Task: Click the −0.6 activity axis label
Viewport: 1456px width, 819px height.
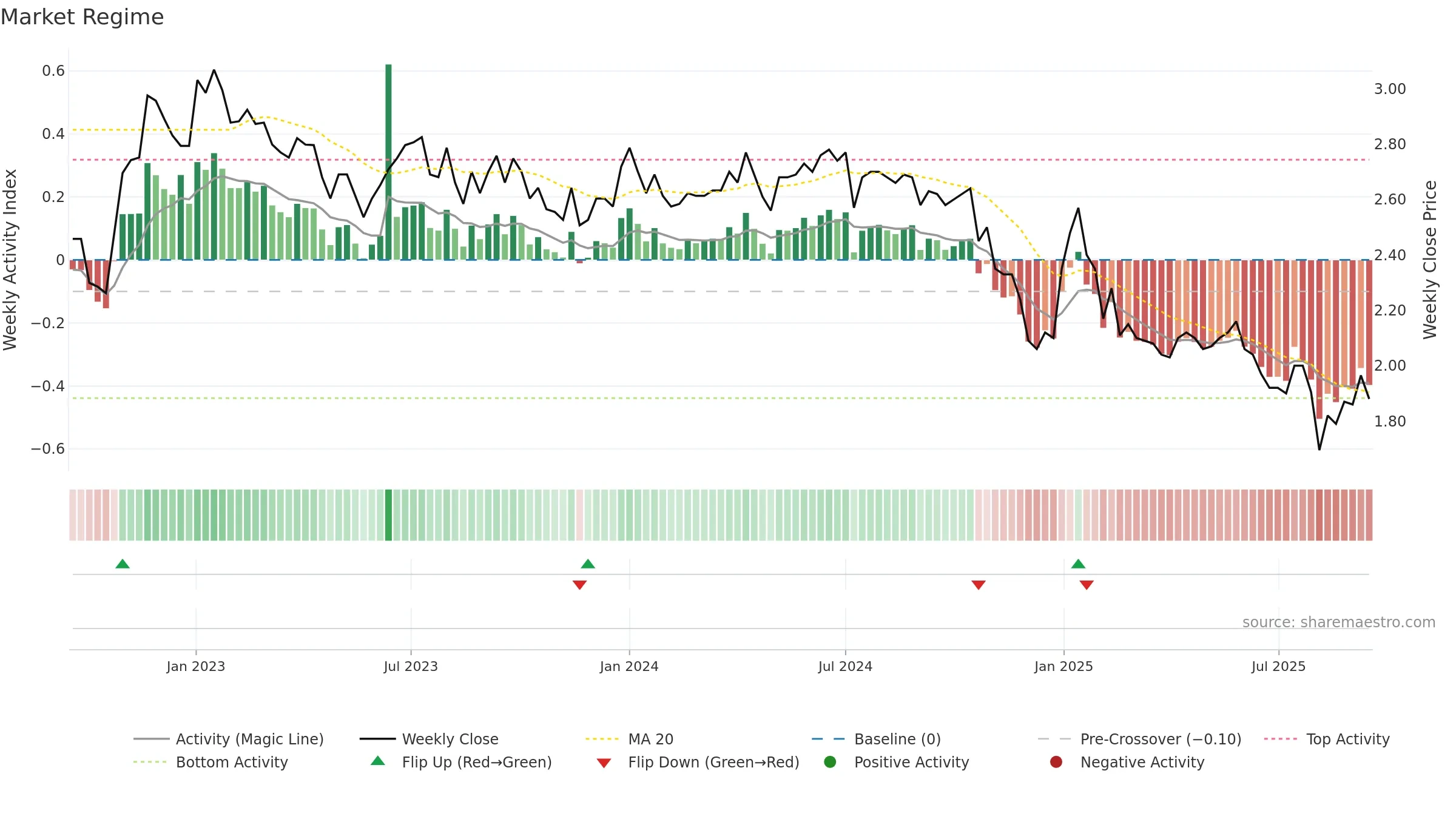Action: point(48,449)
